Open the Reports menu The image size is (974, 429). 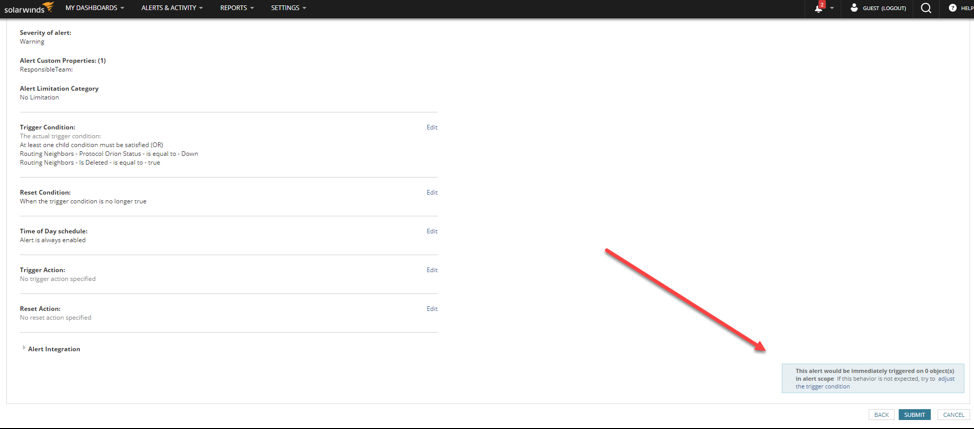tap(237, 8)
